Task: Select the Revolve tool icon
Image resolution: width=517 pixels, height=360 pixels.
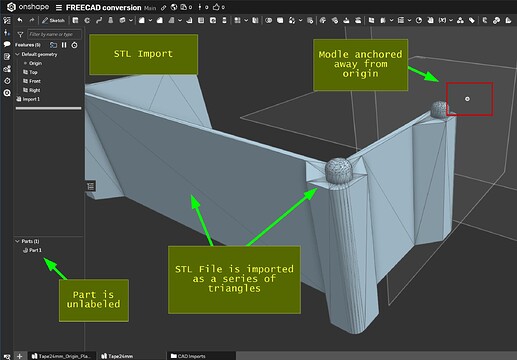Action: point(87,20)
